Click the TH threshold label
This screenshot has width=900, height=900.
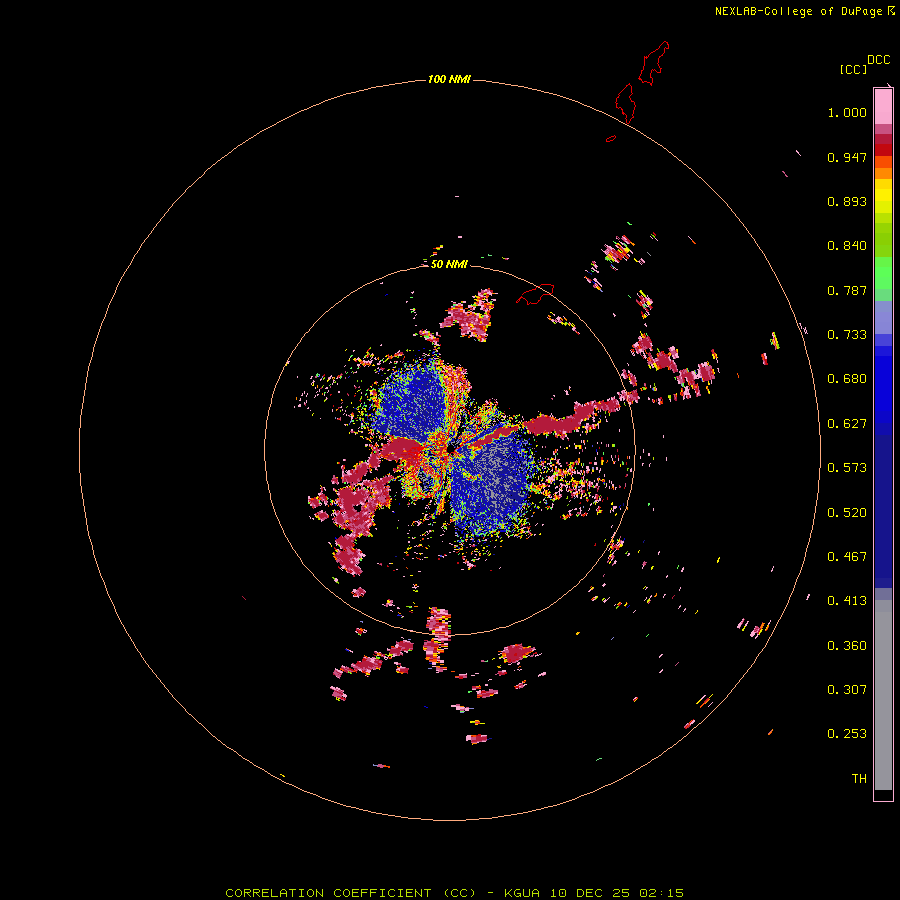tap(859, 779)
